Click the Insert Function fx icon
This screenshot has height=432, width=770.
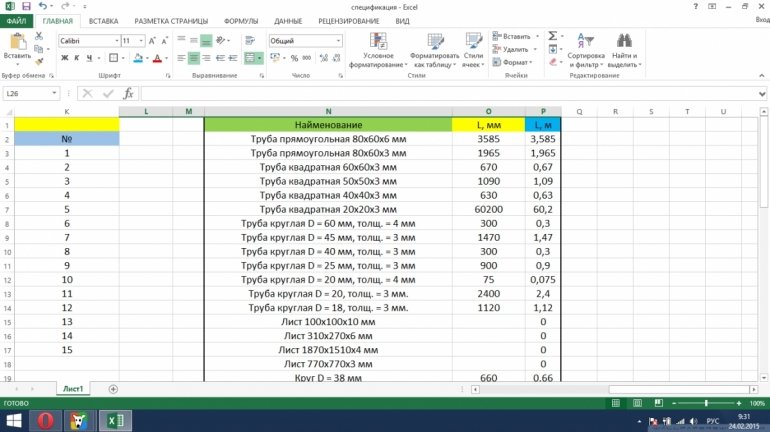pos(128,93)
